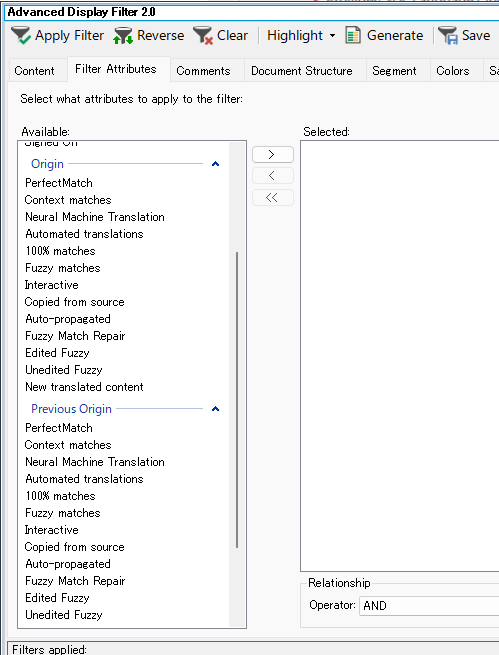
Task: Select Context matches under Origin
Action: coord(68,200)
